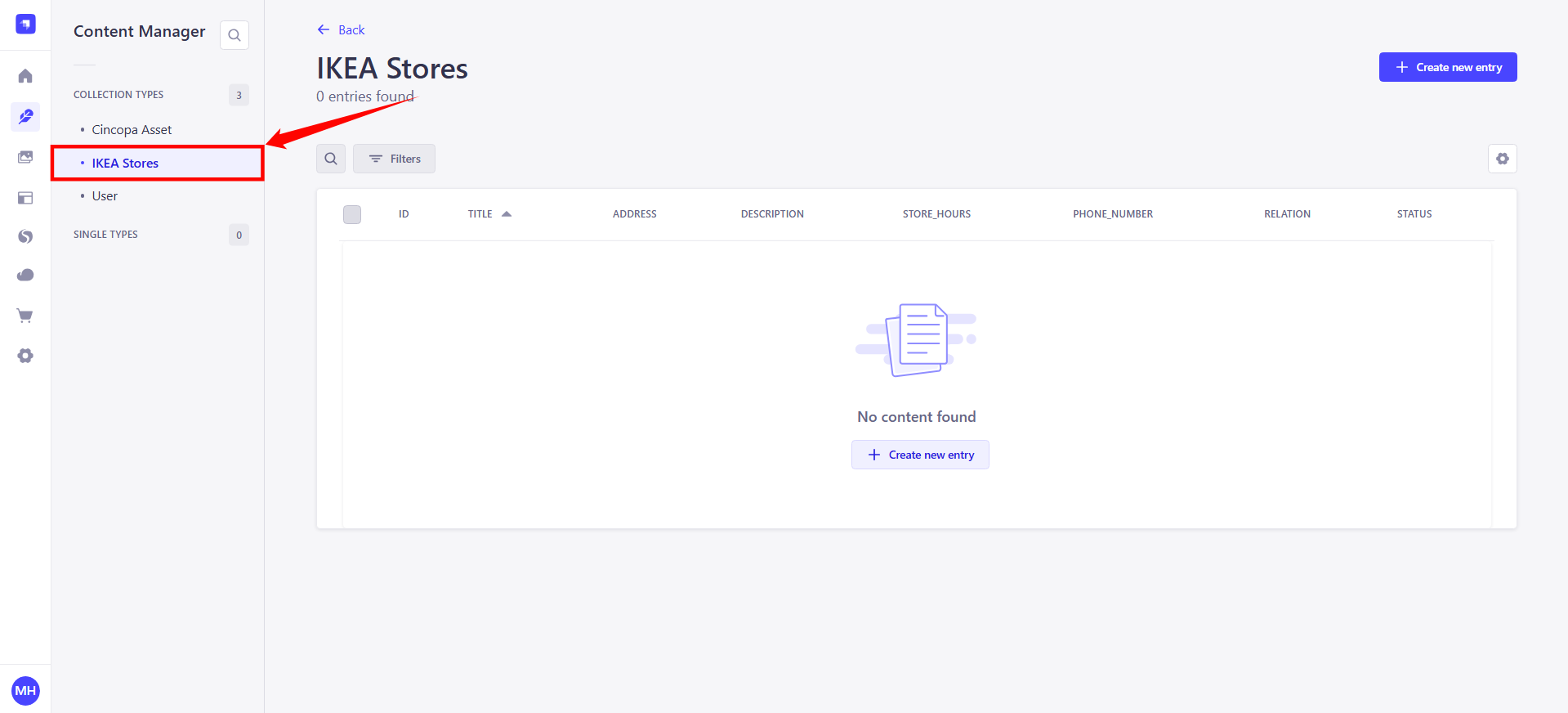The width and height of the screenshot is (1568, 713).
Task: Toggle the select-all checkbox in table header
Action: [x=352, y=214]
